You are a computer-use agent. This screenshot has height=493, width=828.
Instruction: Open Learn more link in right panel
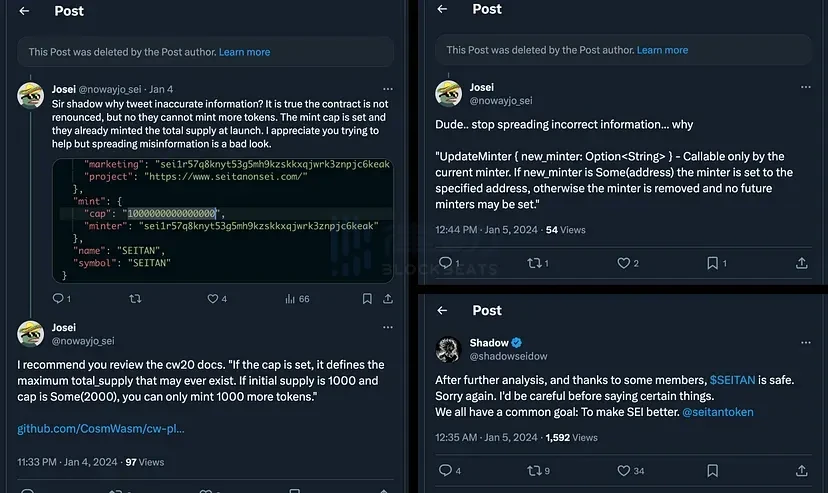[662, 50]
